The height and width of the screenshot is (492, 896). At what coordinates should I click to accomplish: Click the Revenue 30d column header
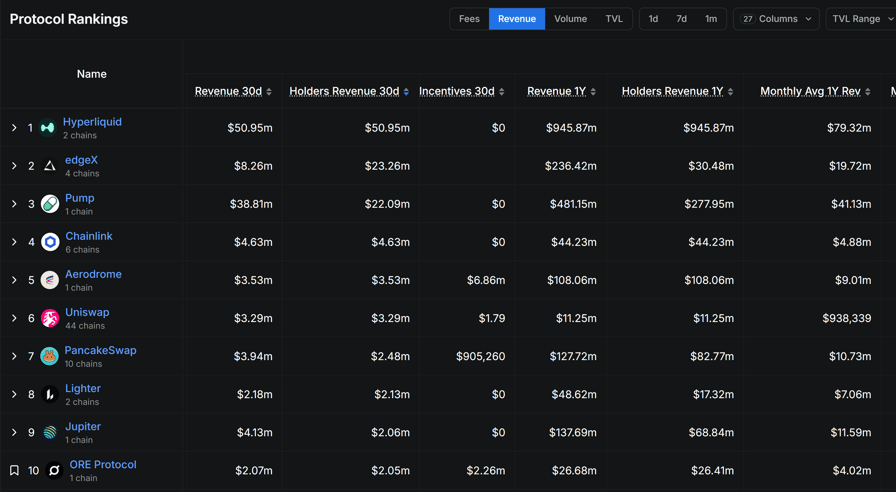(228, 91)
